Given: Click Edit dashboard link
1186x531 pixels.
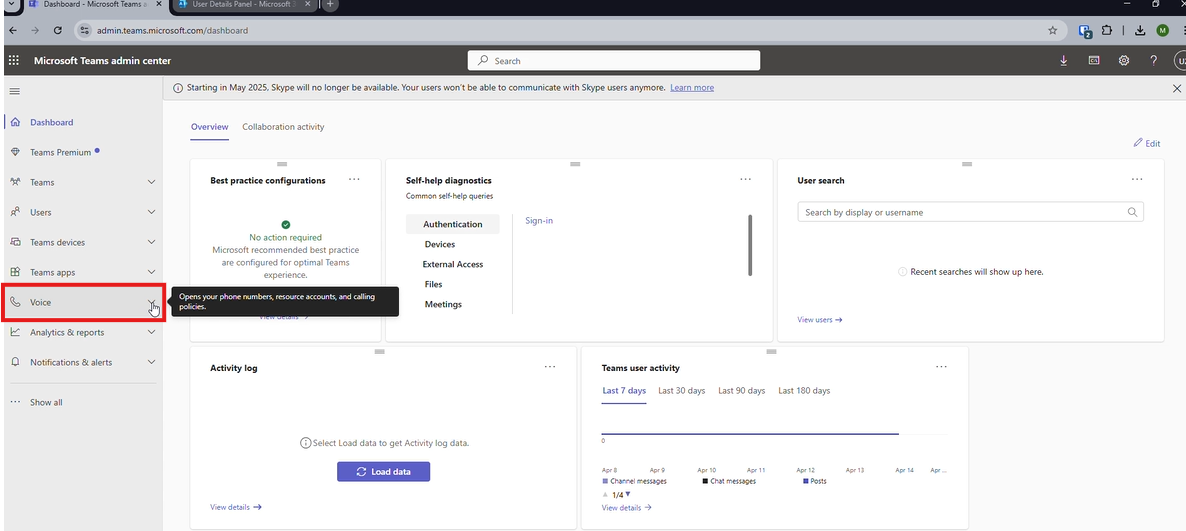Looking at the screenshot, I should [x=1147, y=143].
